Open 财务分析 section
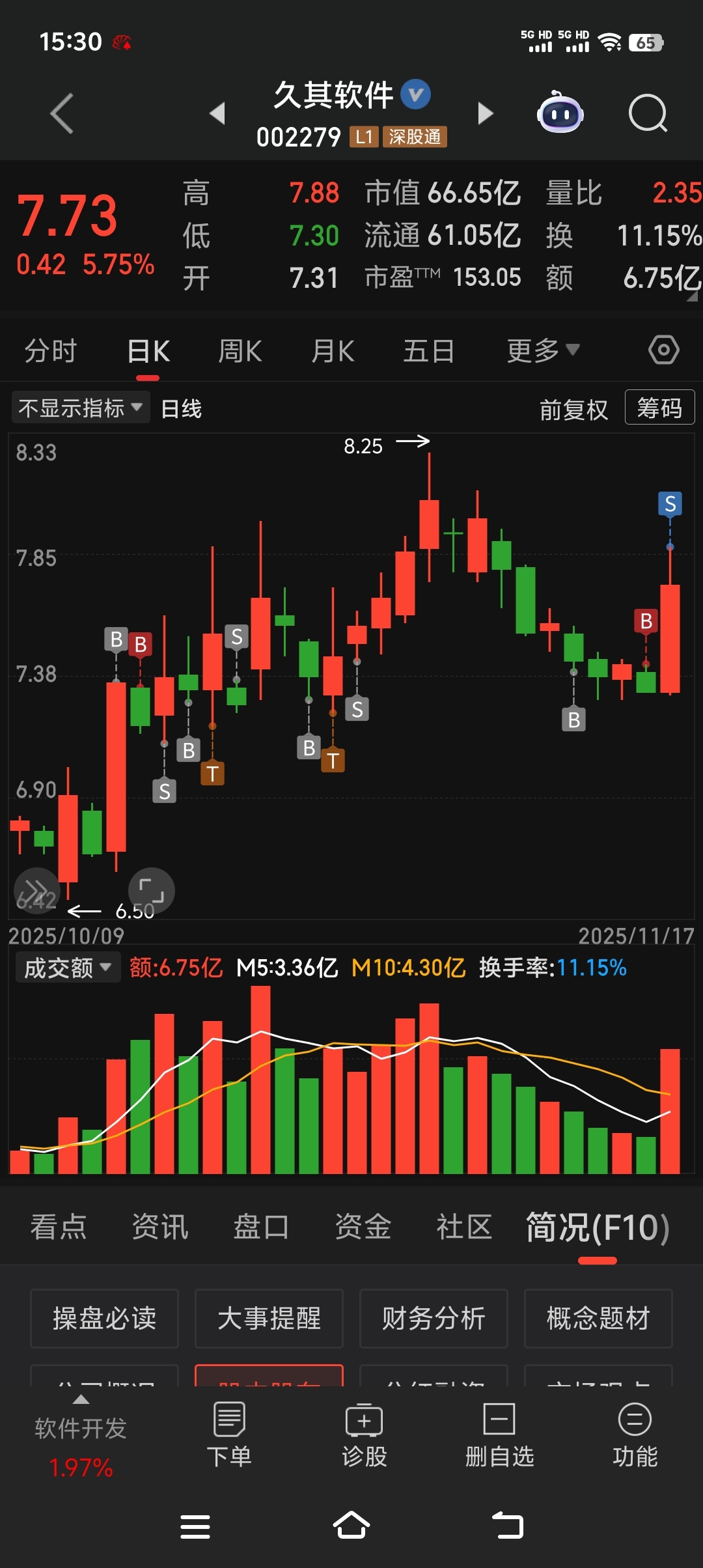The height and width of the screenshot is (1568, 703). (x=434, y=1319)
